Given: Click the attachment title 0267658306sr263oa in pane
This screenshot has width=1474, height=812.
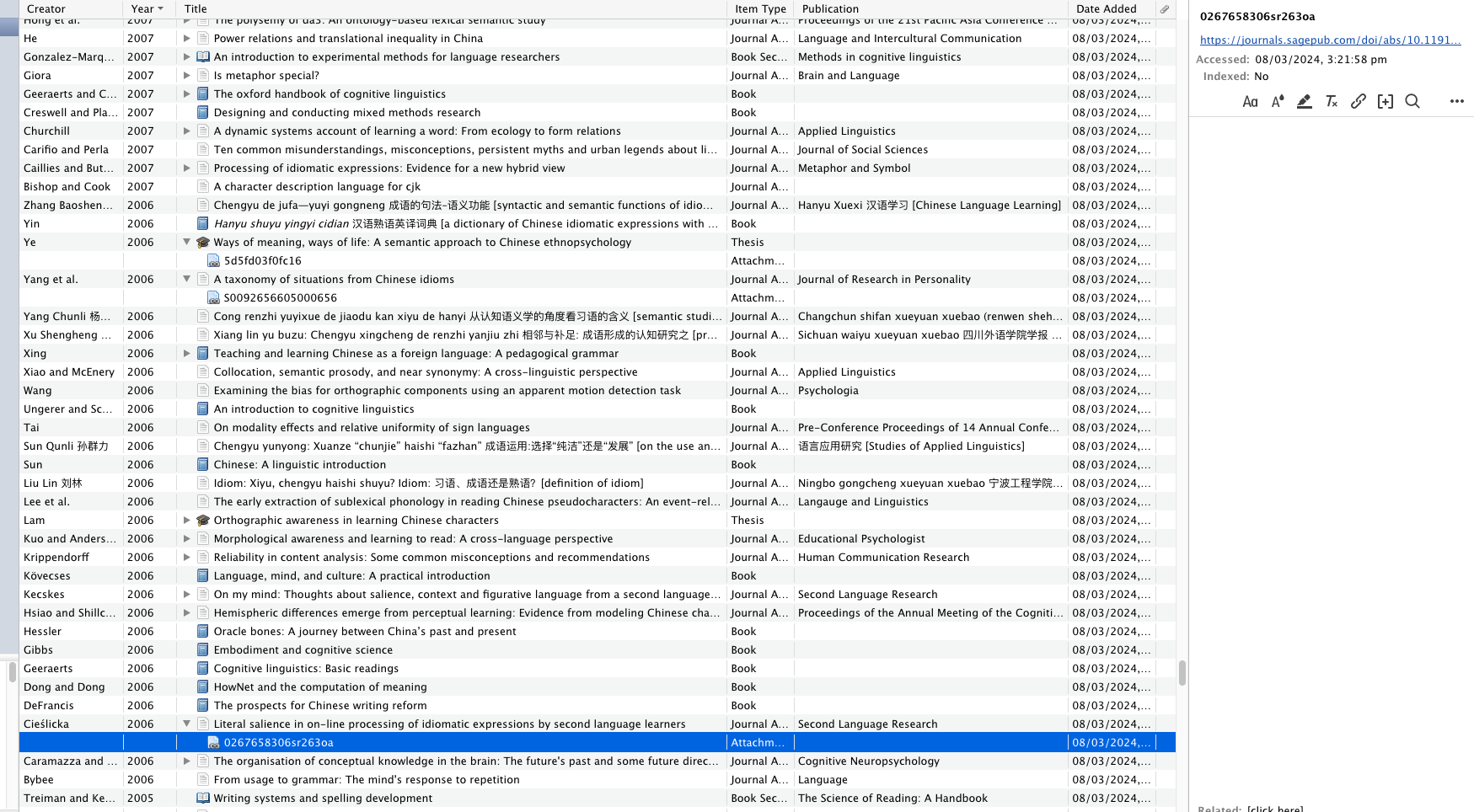Looking at the screenshot, I should tap(1257, 17).
